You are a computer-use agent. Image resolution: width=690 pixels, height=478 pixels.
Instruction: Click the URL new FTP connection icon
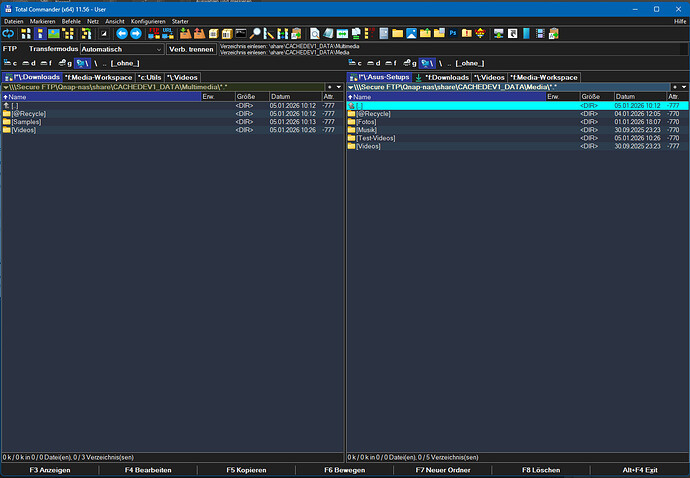point(168,33)
